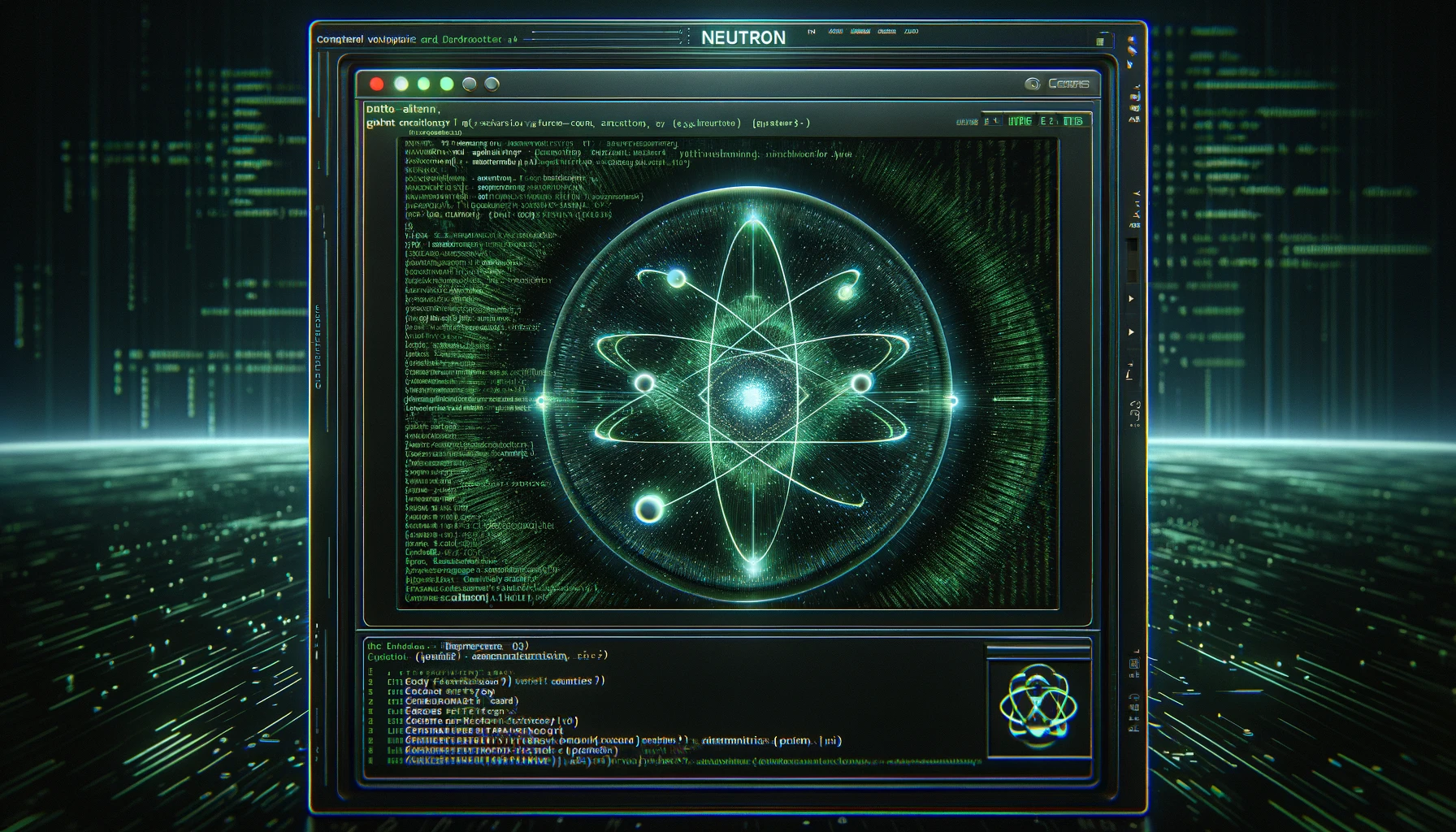Click the lower arrow icon on the right sidebar
Image resolution: width=1456 pixels, height=832 pixels.
click(1131, 331)
